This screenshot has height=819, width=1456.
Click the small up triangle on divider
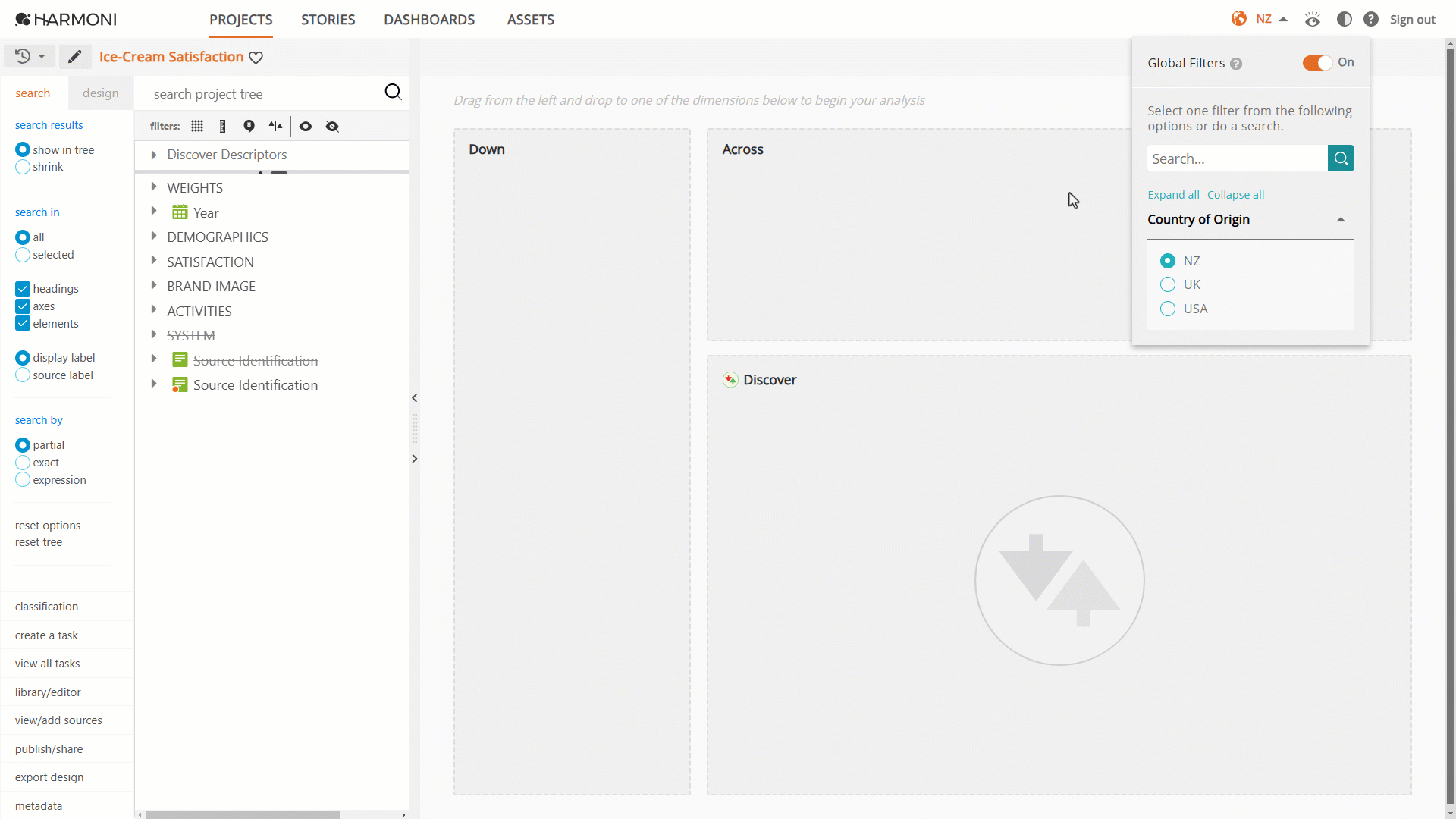click(x=261, y=173)
